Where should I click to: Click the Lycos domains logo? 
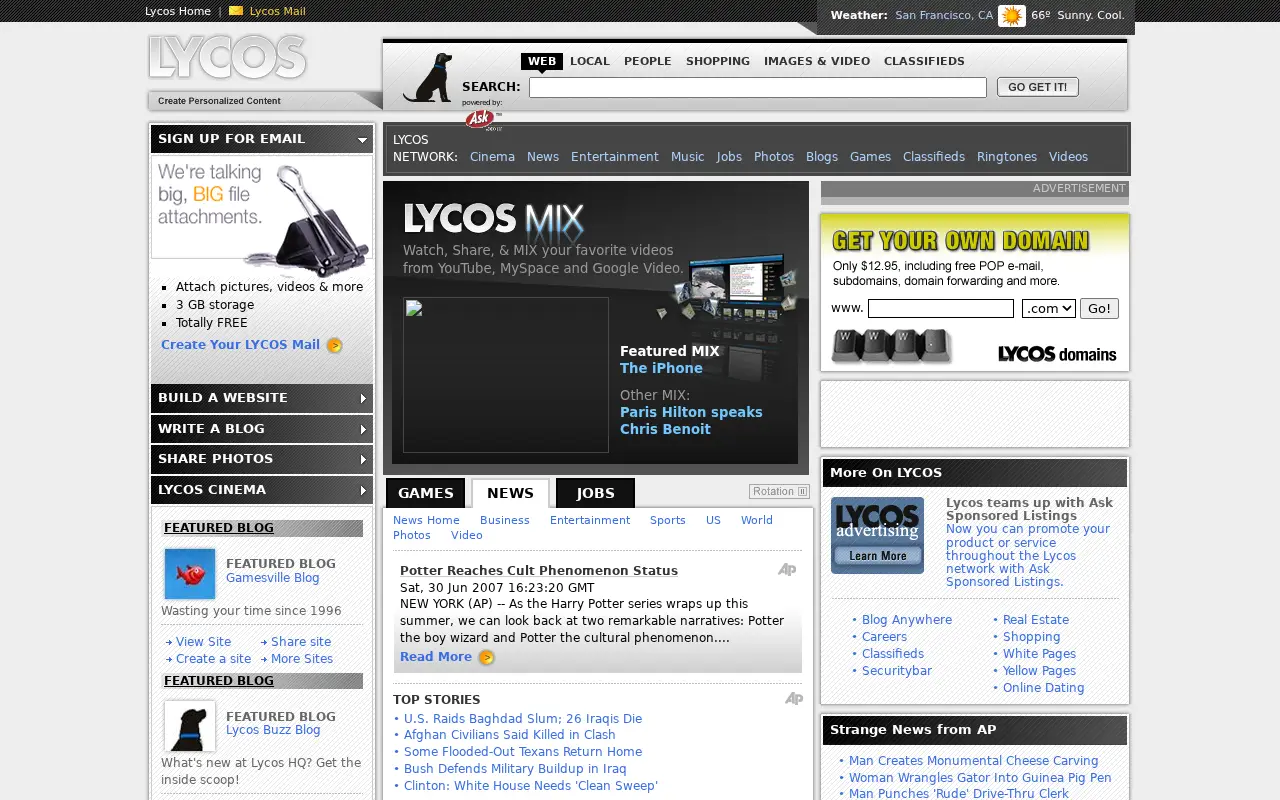[x=1057, y=354]
